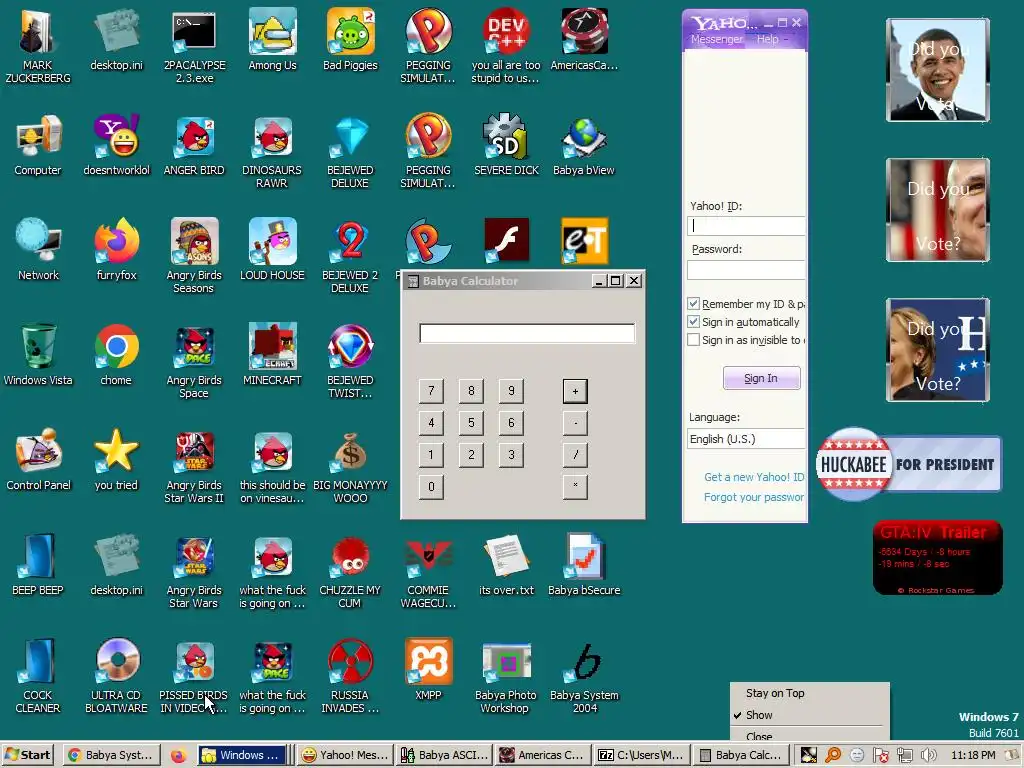1024x768 pixels.
Task: Click the calculator minus button
Action: click(575, 423)
